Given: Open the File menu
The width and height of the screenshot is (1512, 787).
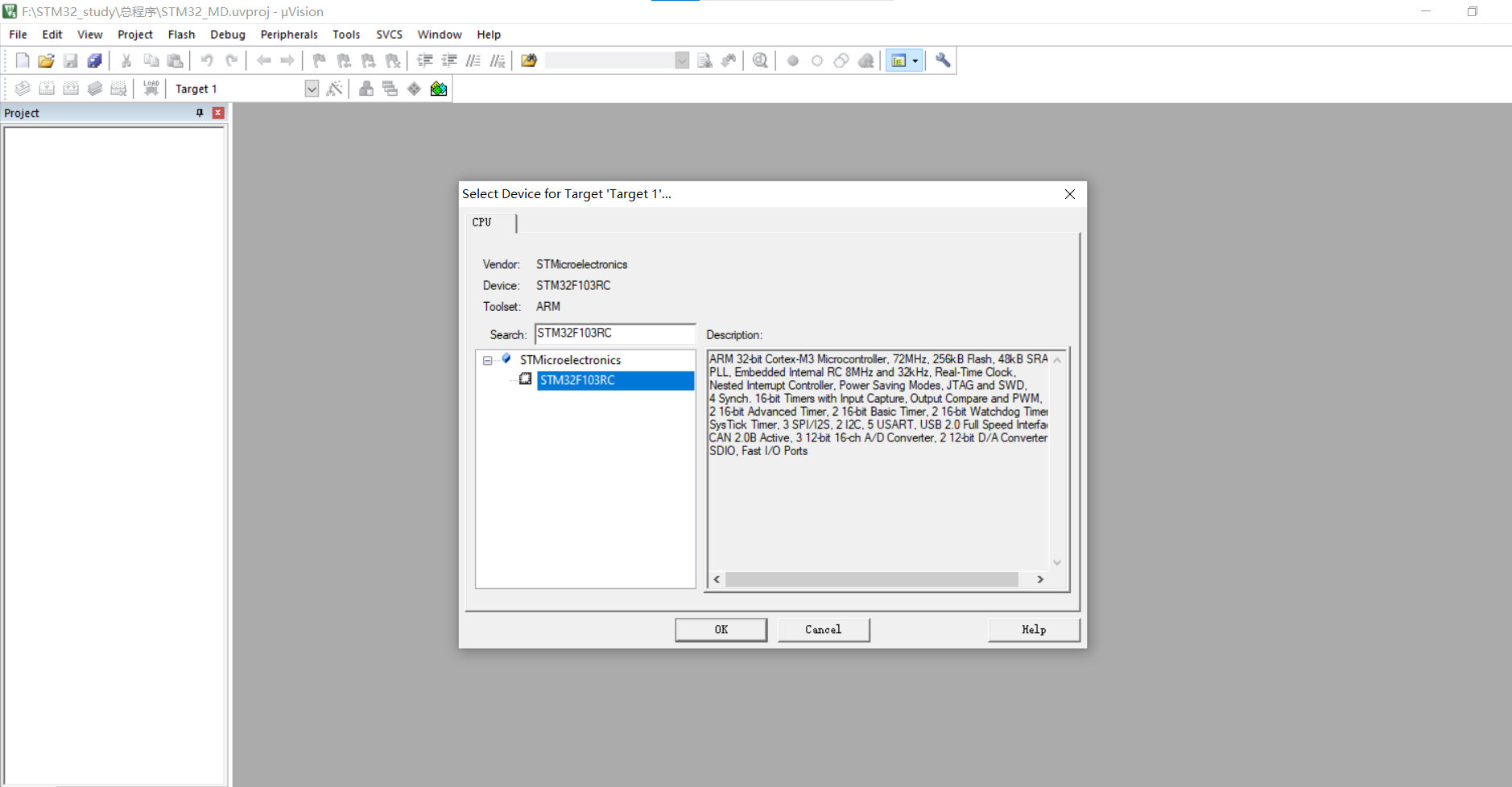Looking at the screenshot, I should point(18,35).
